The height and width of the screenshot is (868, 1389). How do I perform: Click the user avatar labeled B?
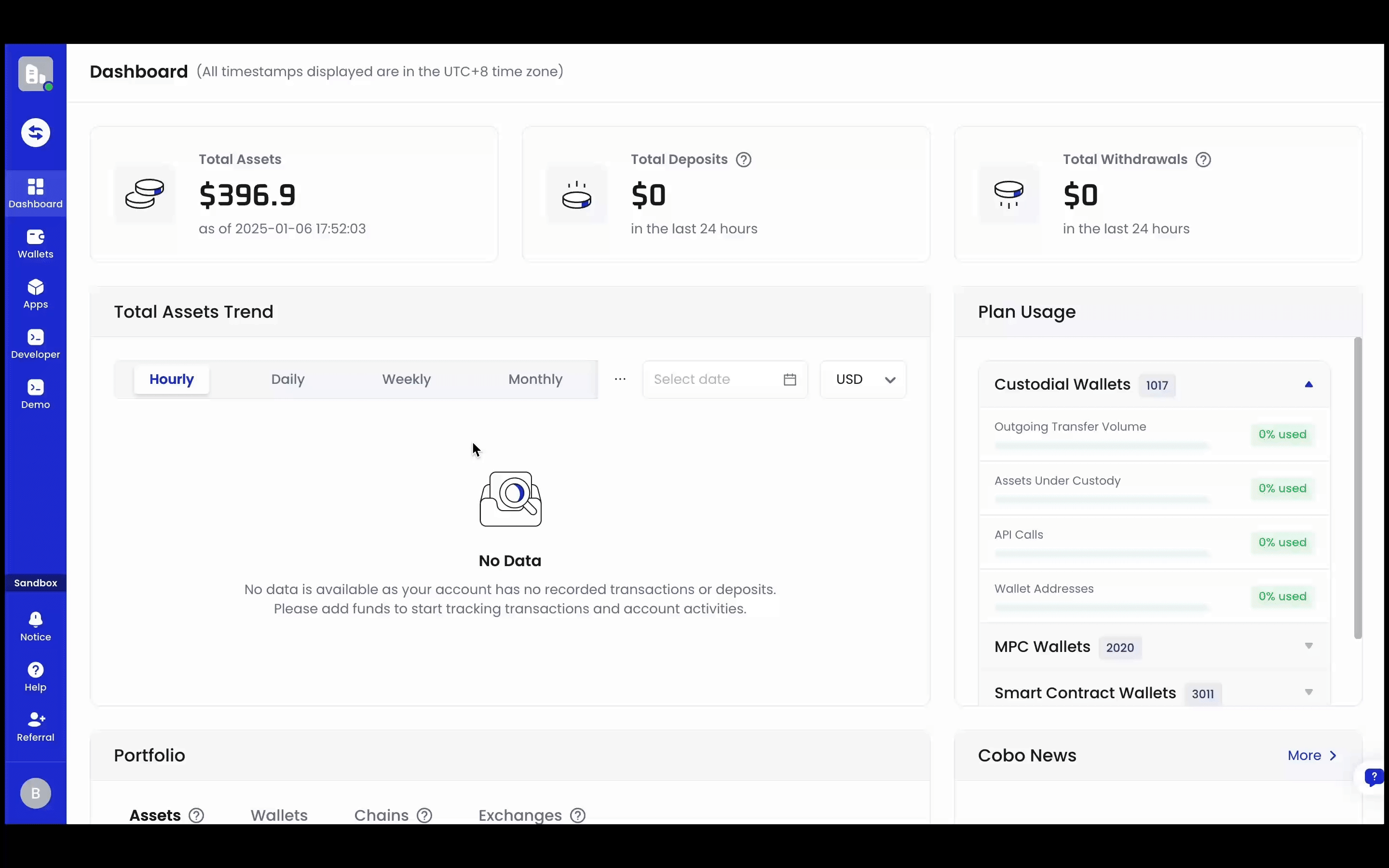(x=36, y=793)
